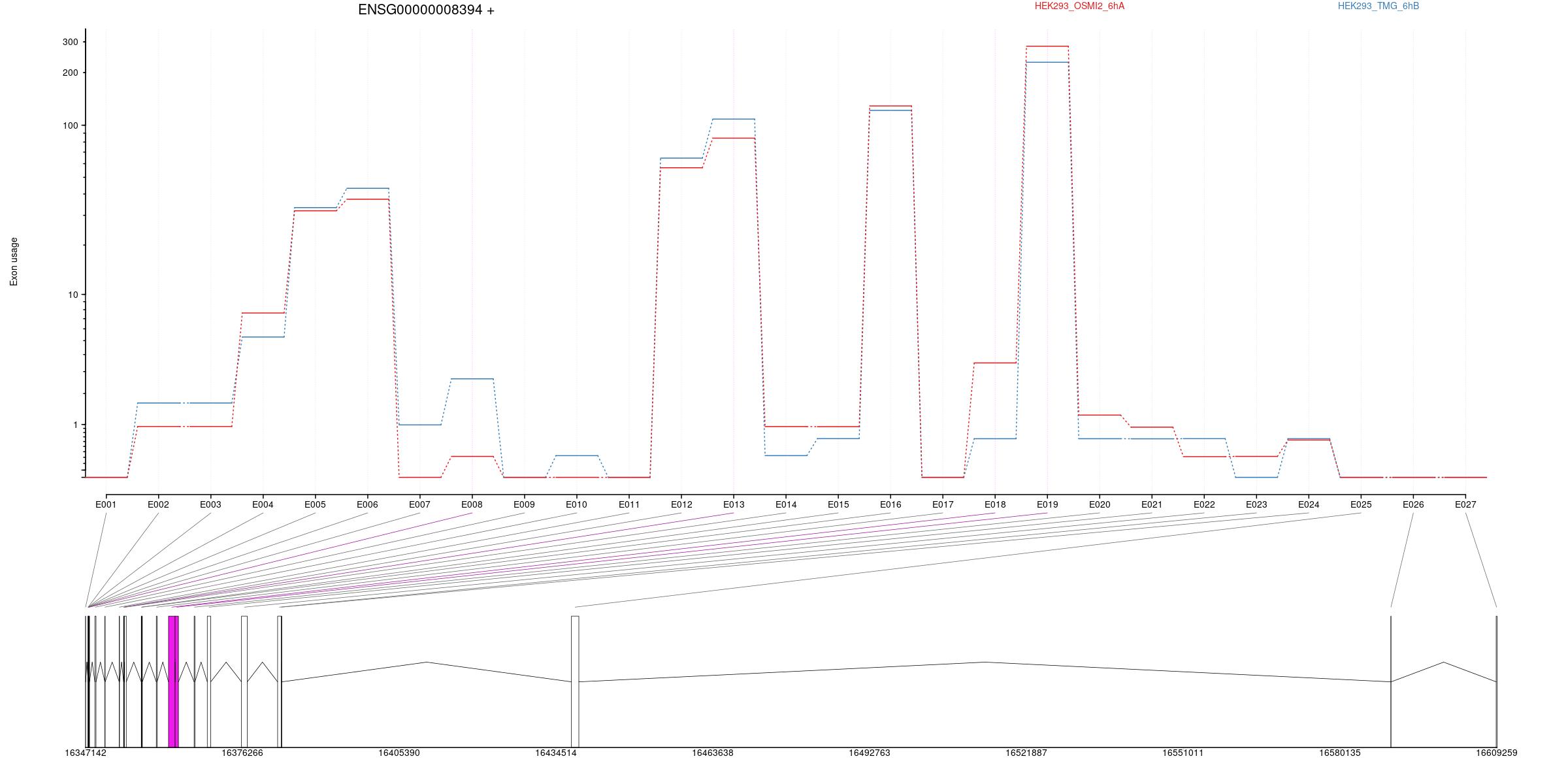The image size is (1568, 784).
Task: Click the blue E013 usage line
Action: [x=734, y=119]
